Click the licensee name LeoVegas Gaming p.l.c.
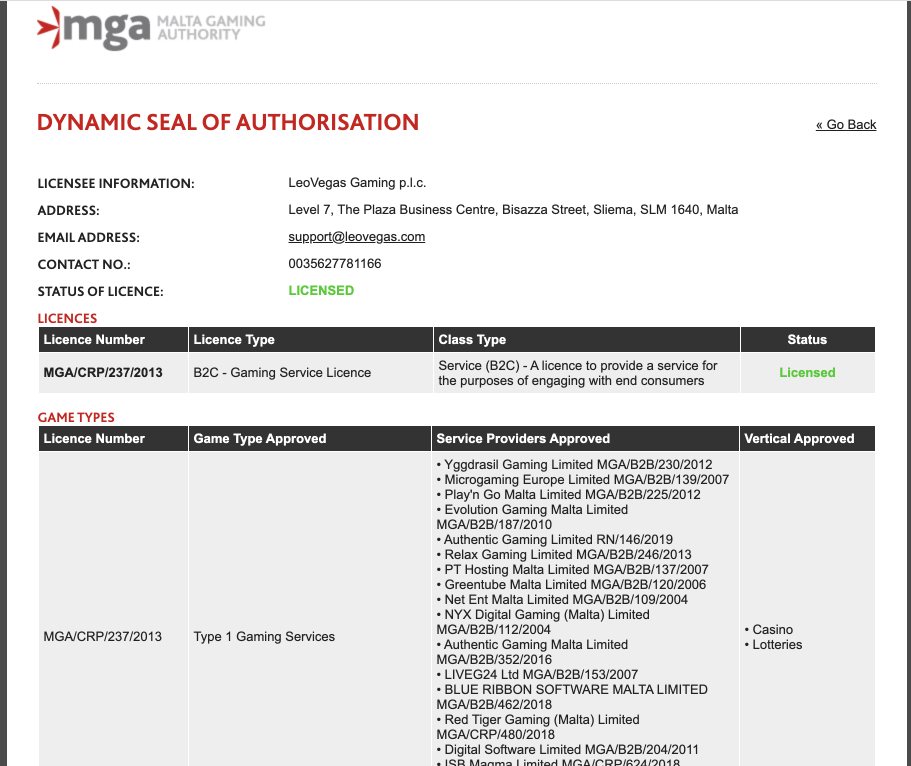911x766 pixels. (x=357, y=182)
